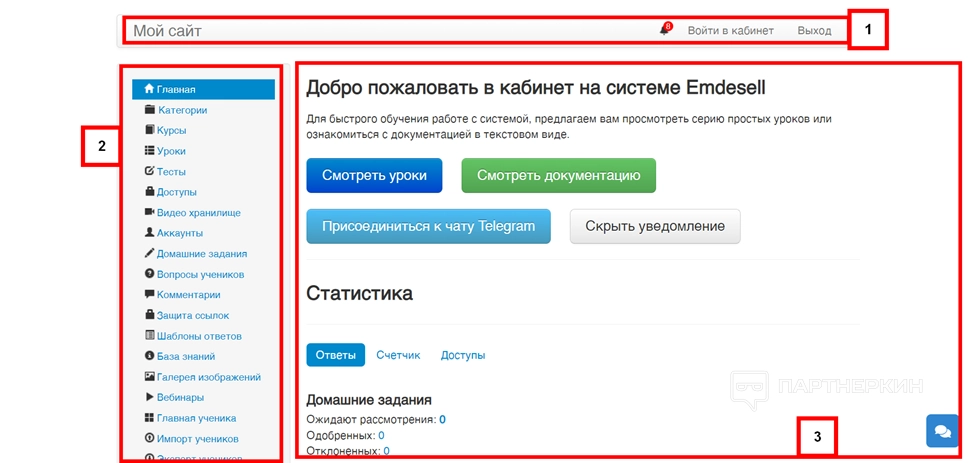The height and width of the screenshot is (463, 974).
Task: Open Защита ссылок
Action: tap(193, 315)
